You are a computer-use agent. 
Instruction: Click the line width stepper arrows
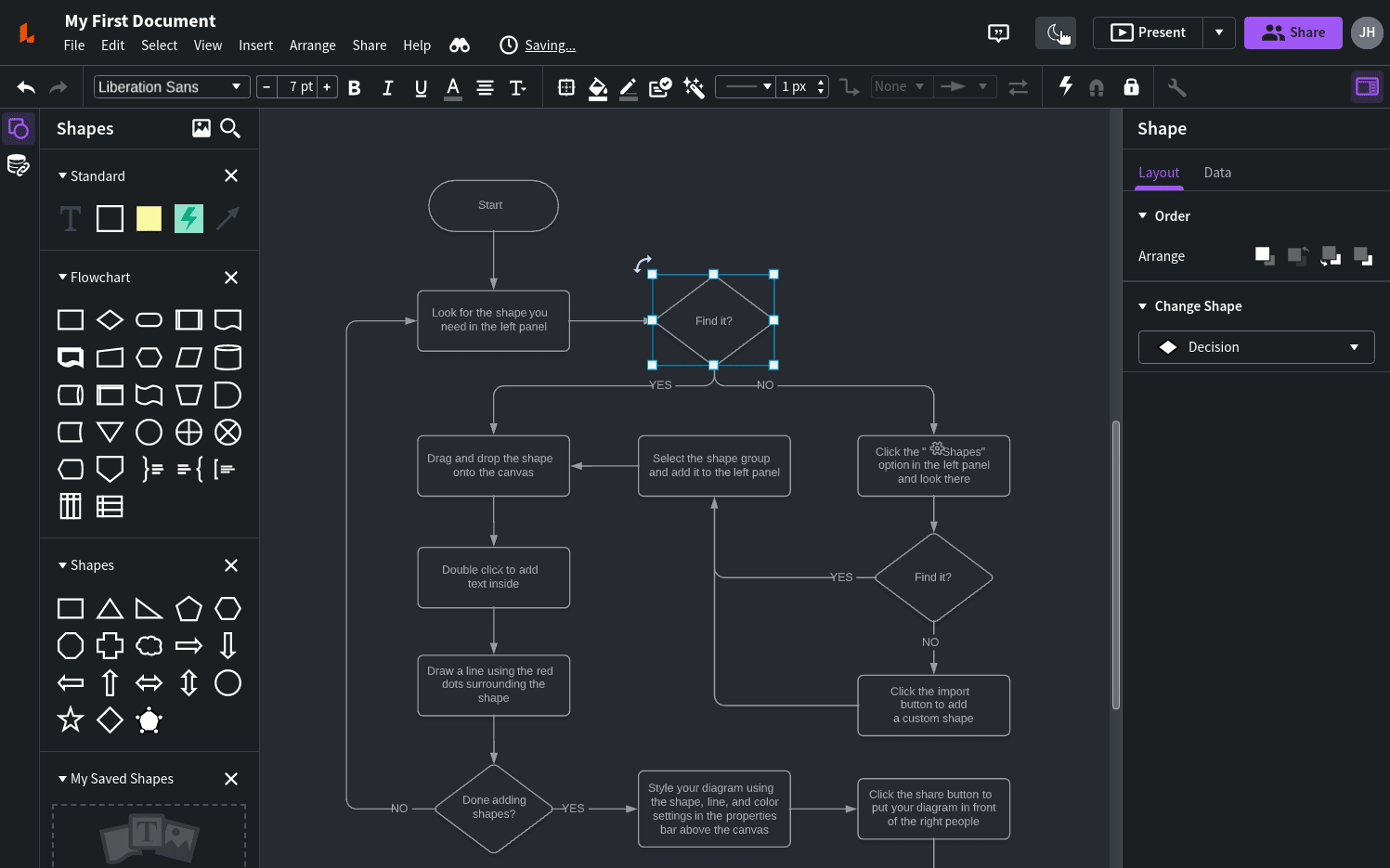(x=821, y=86)
